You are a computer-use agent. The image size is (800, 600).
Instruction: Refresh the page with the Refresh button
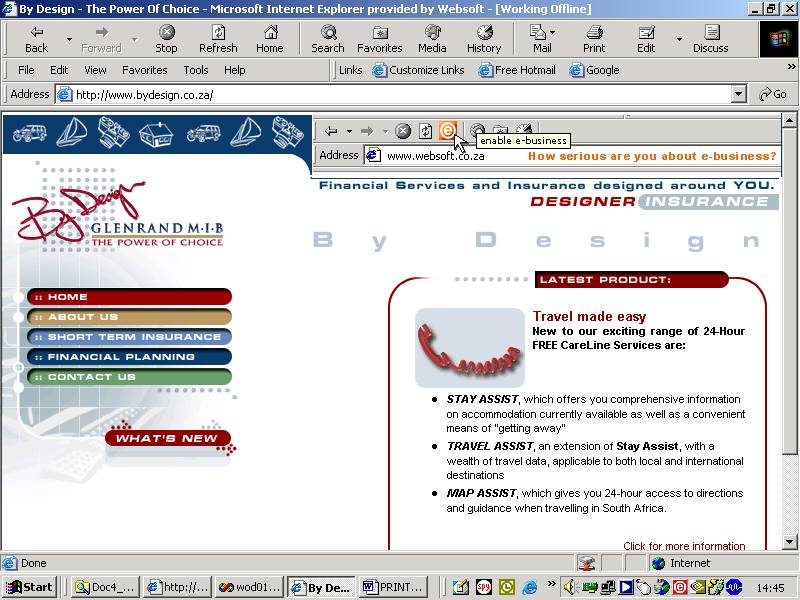point(218,39)
